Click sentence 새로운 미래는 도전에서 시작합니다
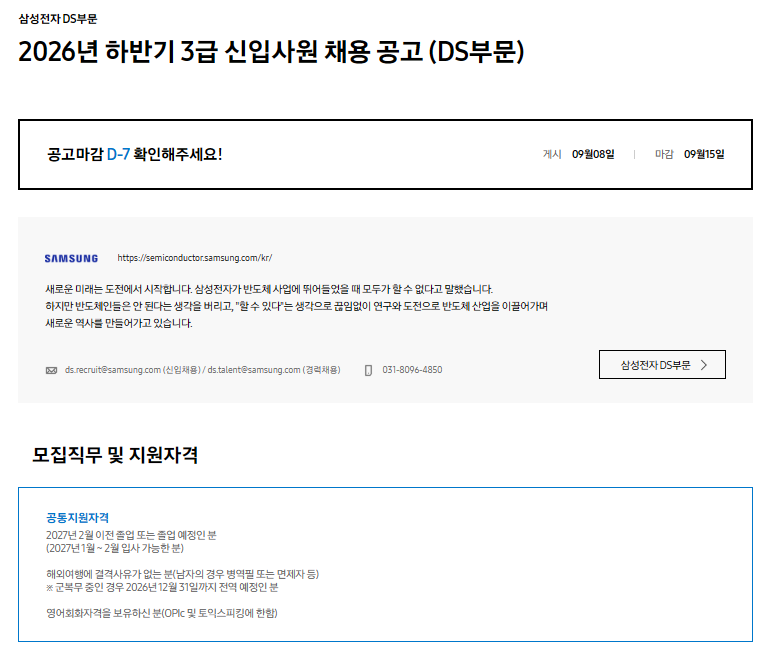777x655 pixels. tap(269, 289)
